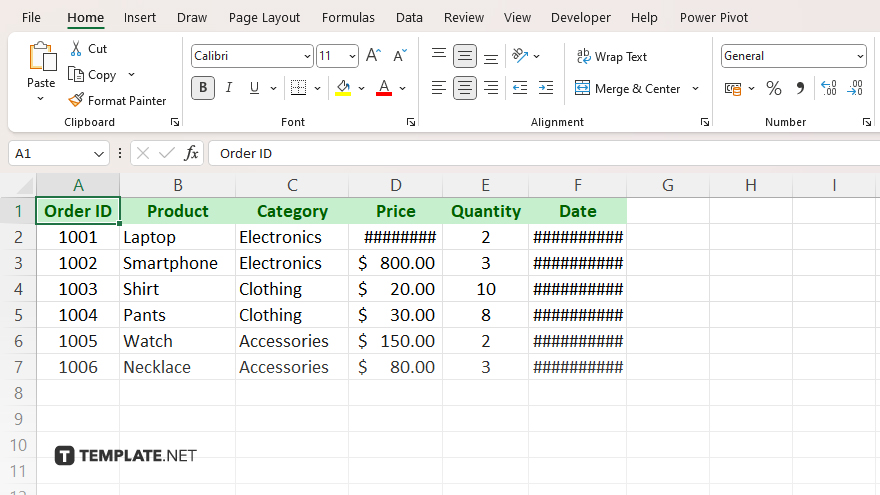Click the formula bar showing Order ID
The height and width of the screenshot is (495, 880).
(544, 153)
